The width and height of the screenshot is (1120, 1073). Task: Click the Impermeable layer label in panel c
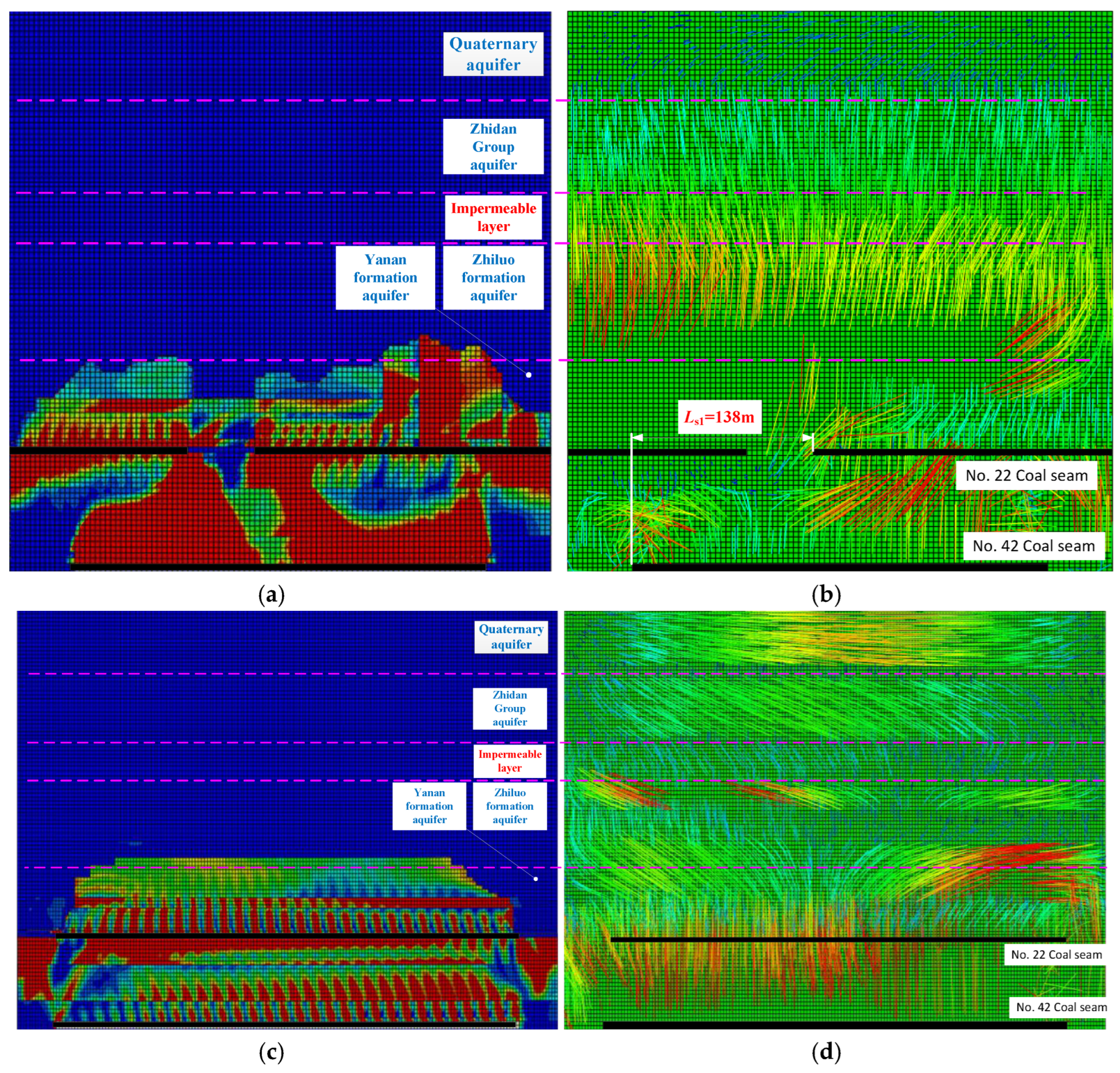pyautogui.click(x=510, y=761)
